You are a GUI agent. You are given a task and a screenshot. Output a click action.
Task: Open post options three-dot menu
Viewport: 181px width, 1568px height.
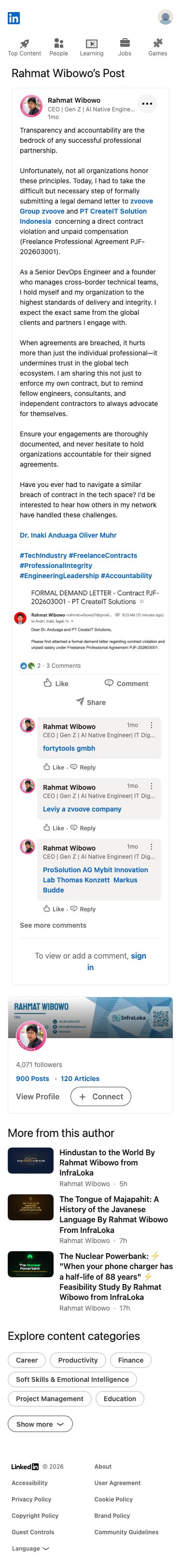[x=147, y=104]
